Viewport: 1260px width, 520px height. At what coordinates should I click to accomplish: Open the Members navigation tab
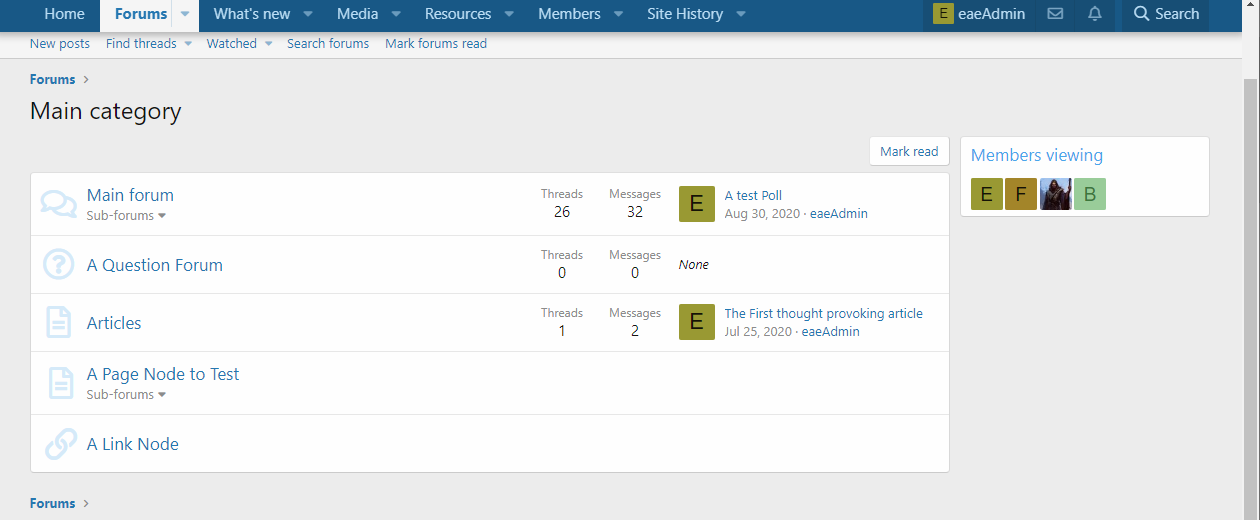click(569, 14)
